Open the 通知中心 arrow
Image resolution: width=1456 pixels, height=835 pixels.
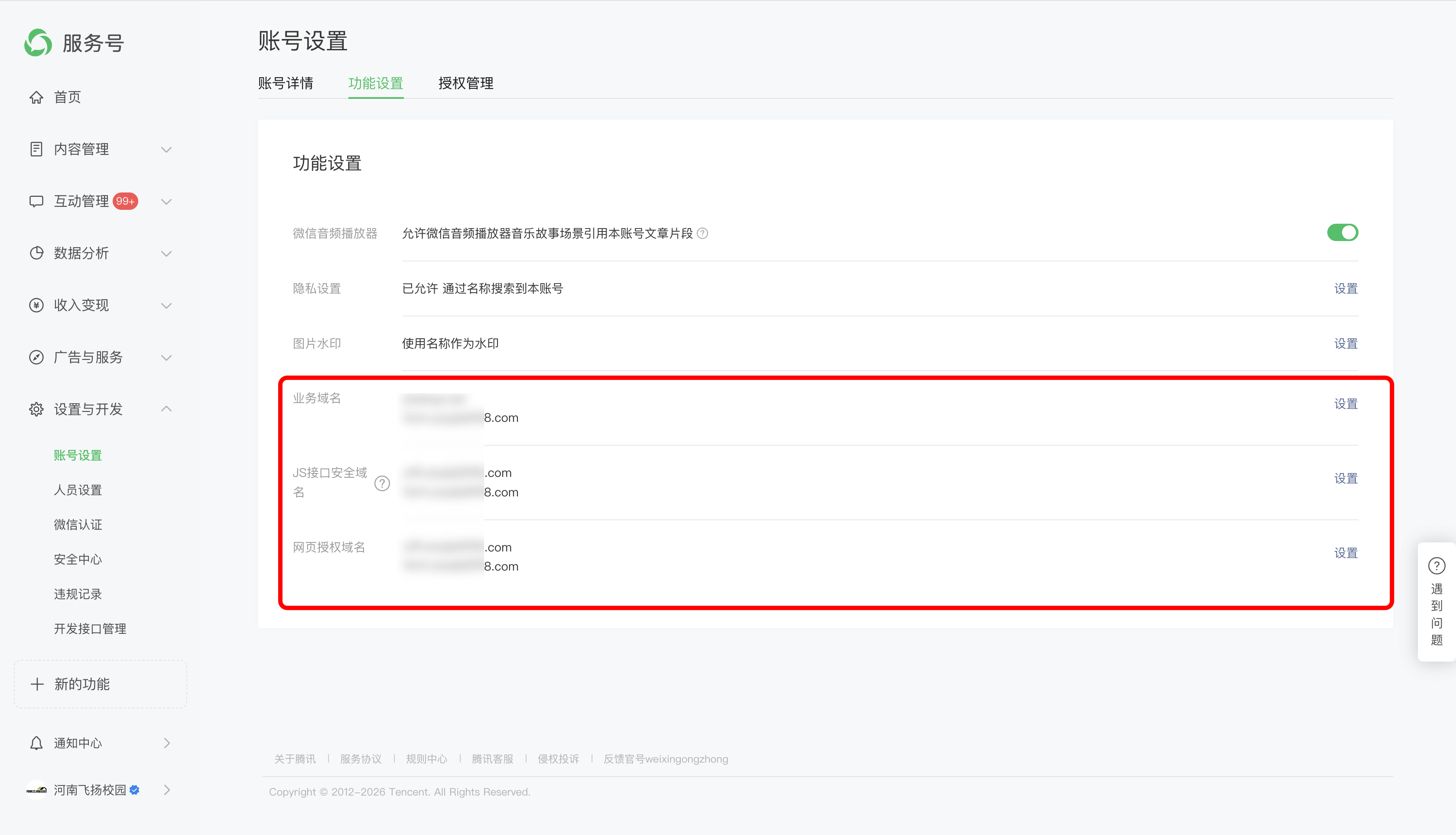[167, 743]
